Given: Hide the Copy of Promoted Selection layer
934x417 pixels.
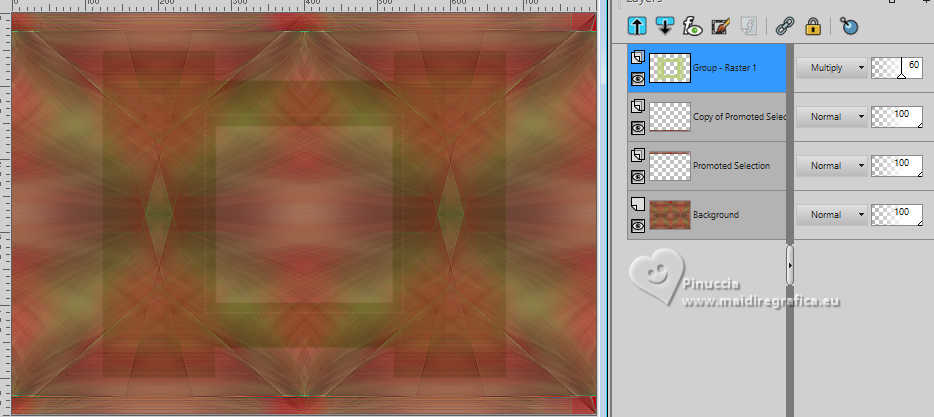Looking at the screenshot, I should (x=637, y=127).
